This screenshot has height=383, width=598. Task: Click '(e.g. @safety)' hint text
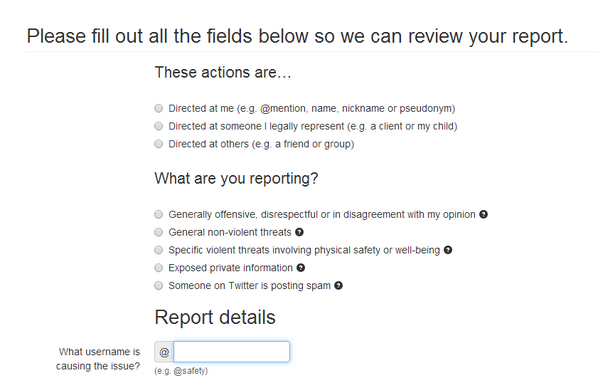click(x=181, y=371)
